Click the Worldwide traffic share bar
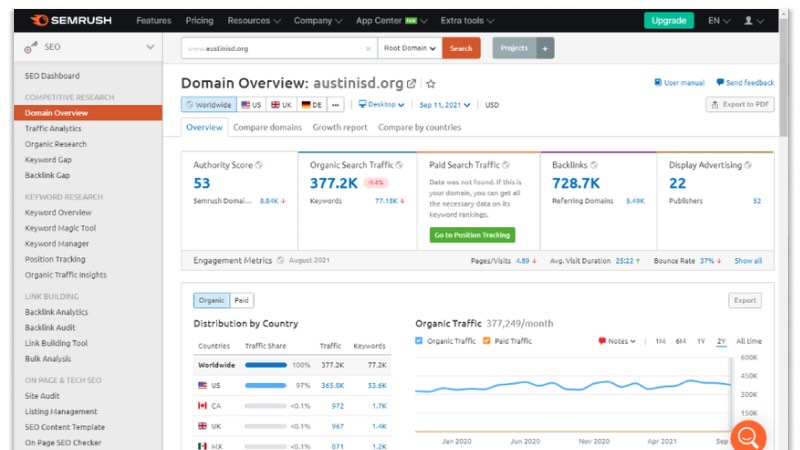 [x=266, y=365]
